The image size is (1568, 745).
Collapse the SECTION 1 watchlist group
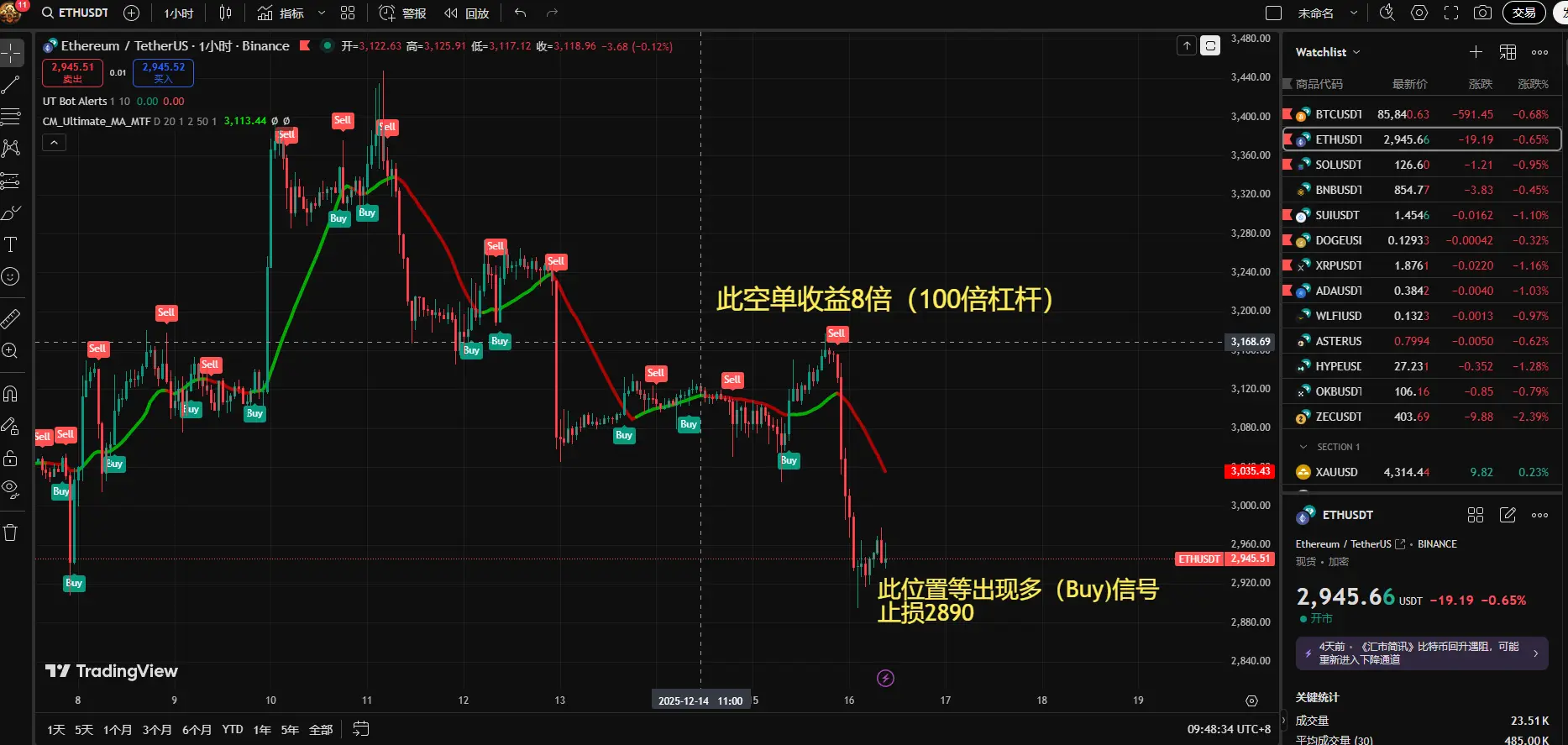point(1303,447)
